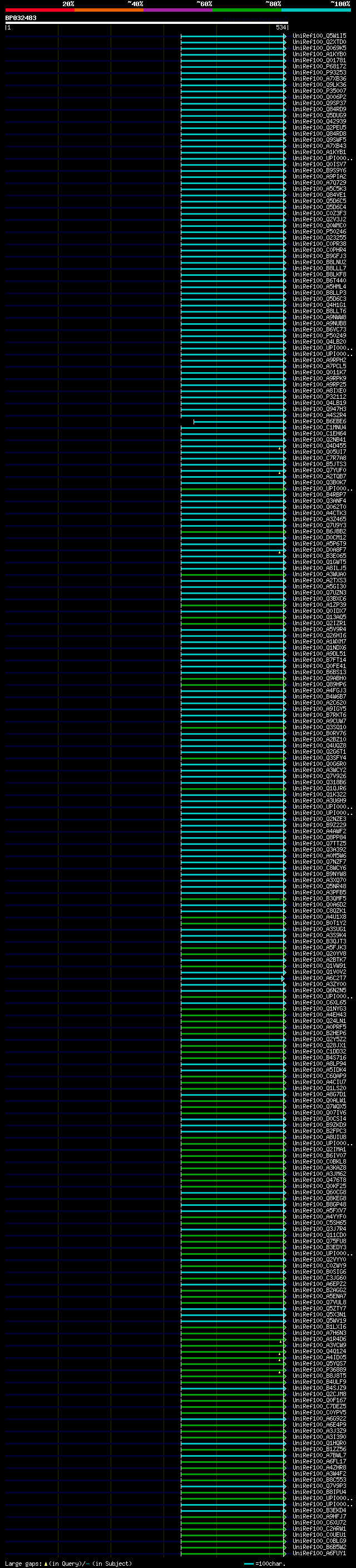Click the red 20% identity legend bar
Screen dimensions: 356x1568
point(40,10)
